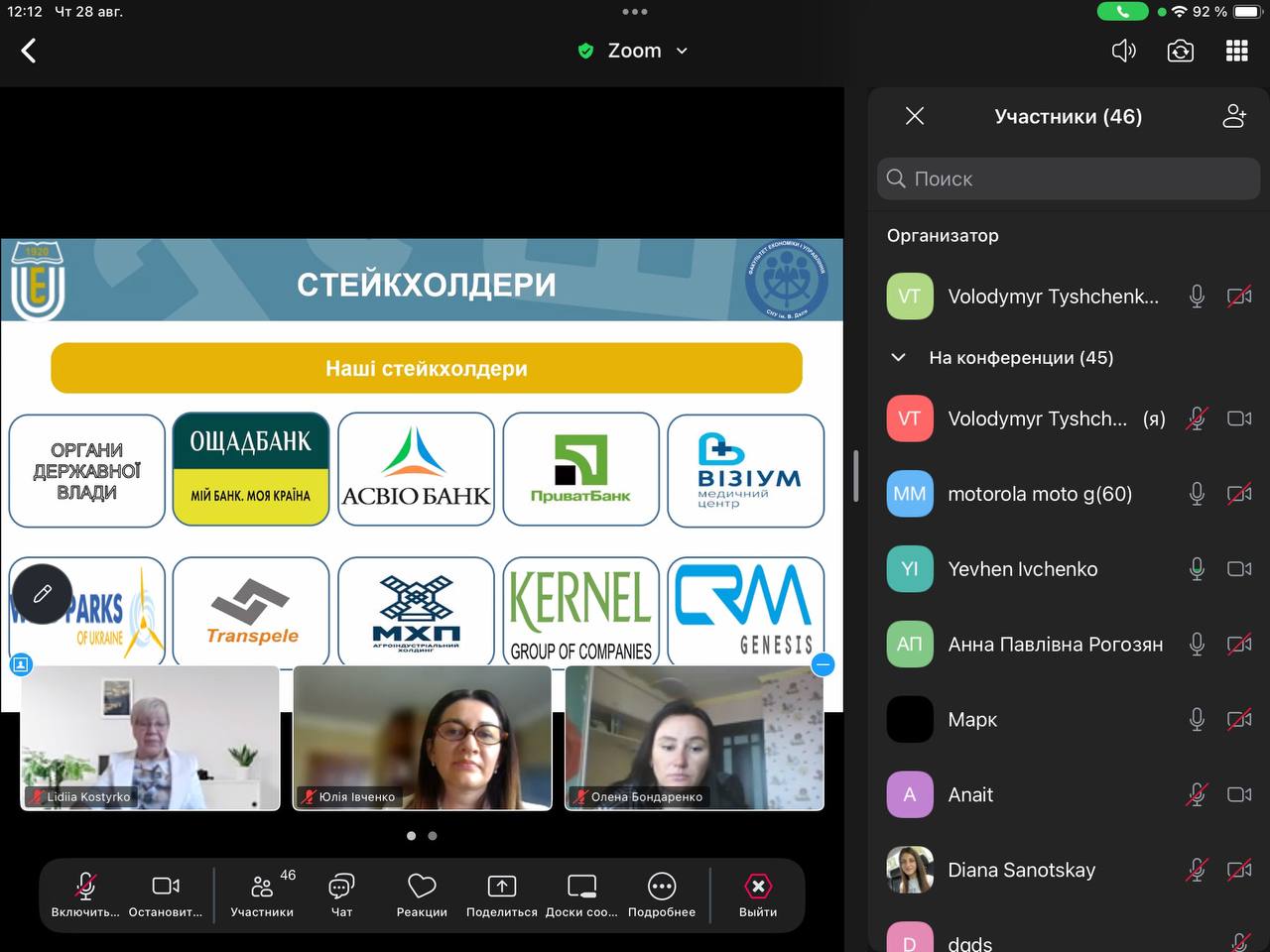
Task: Stop video with Остановит... button
Action: tap(166, 893)
